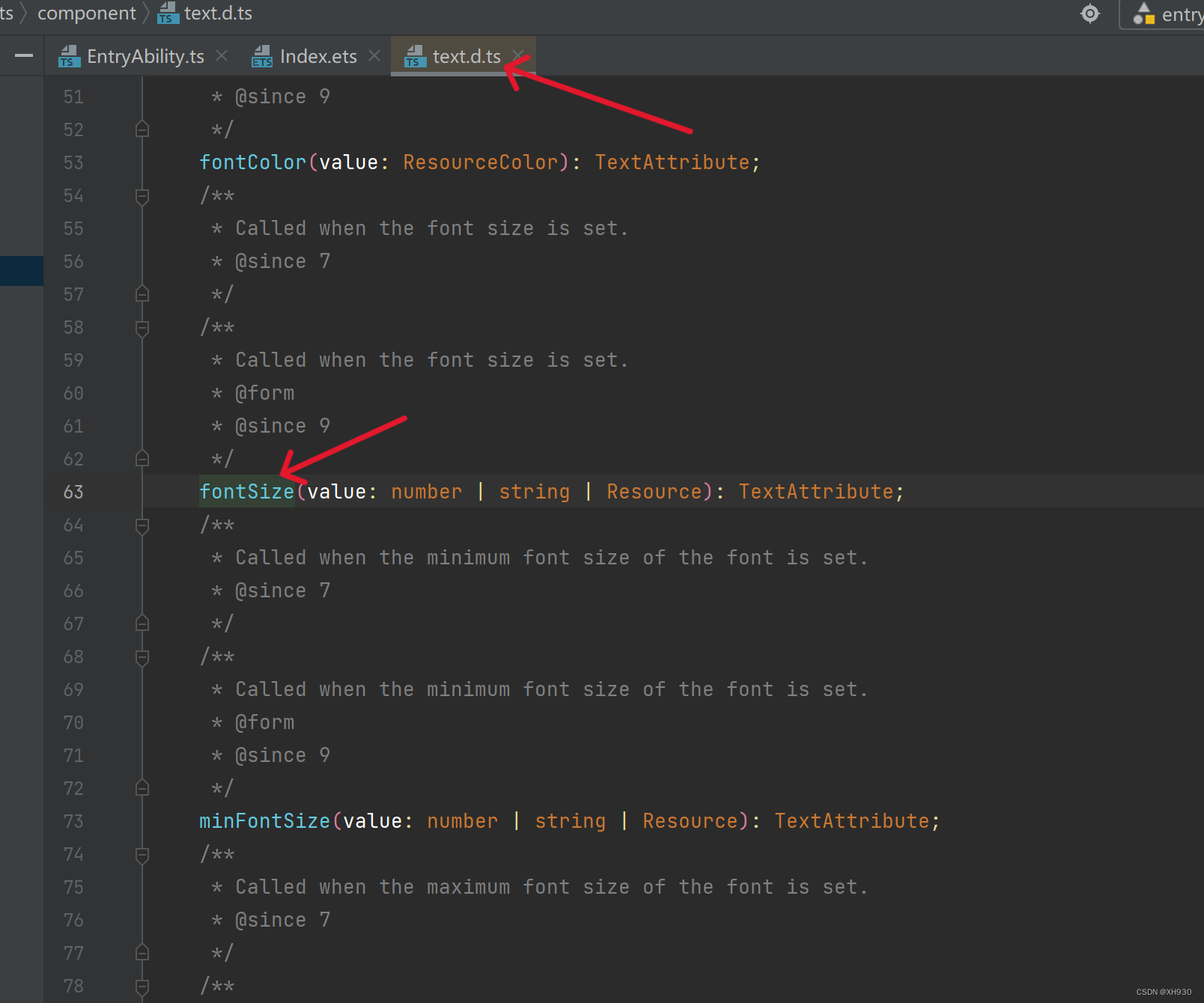Click the maximum font size comment line 75

539,887
